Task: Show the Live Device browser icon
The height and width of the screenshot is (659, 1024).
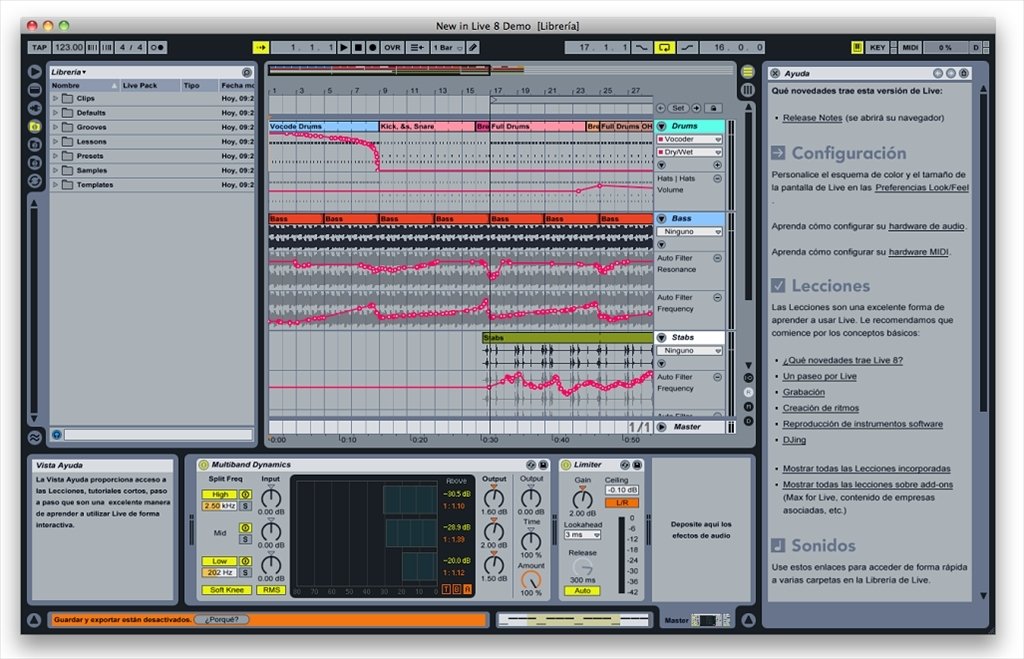Action: click(x=35, y=89)
